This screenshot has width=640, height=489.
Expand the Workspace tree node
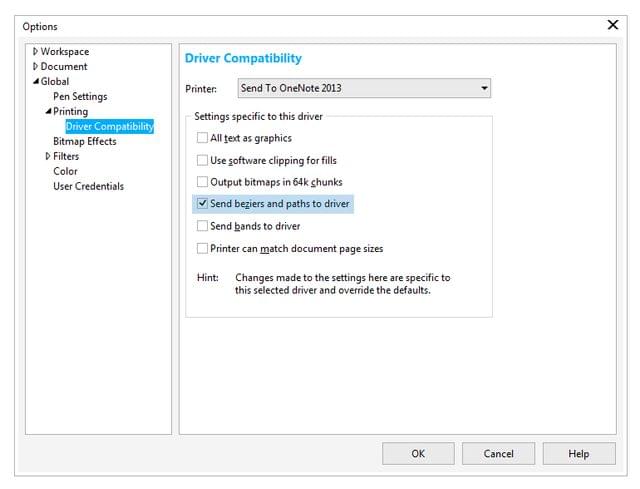click(x=36, y=52)
